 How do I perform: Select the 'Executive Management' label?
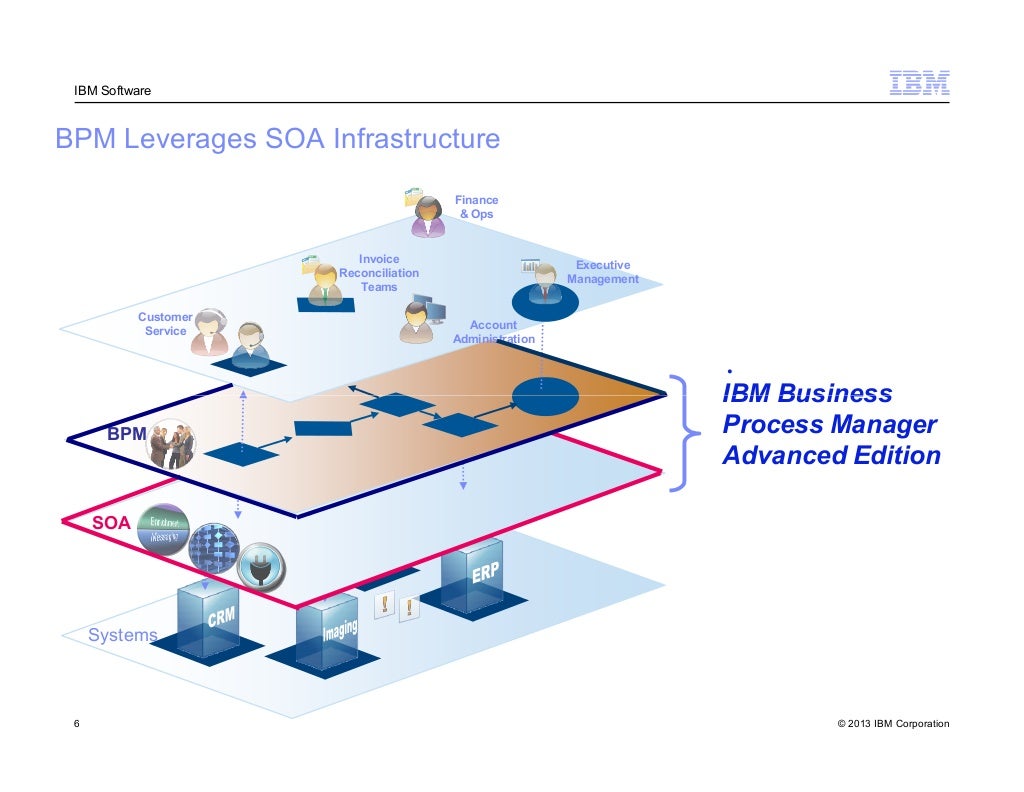pyautogui.click(x=603, y=272)
